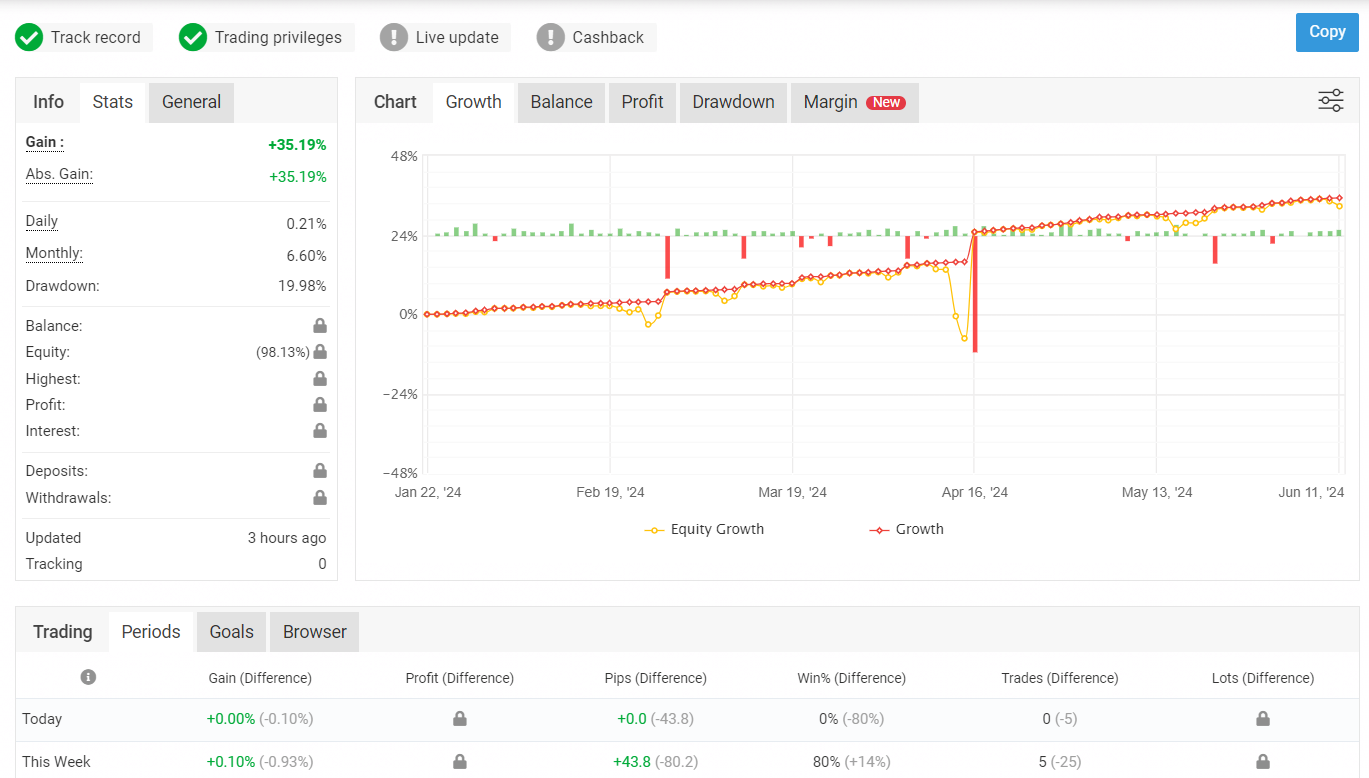Click the Lots lock icon in This Week row
The image size is (1369, 778).
[x=1263, y=762]
